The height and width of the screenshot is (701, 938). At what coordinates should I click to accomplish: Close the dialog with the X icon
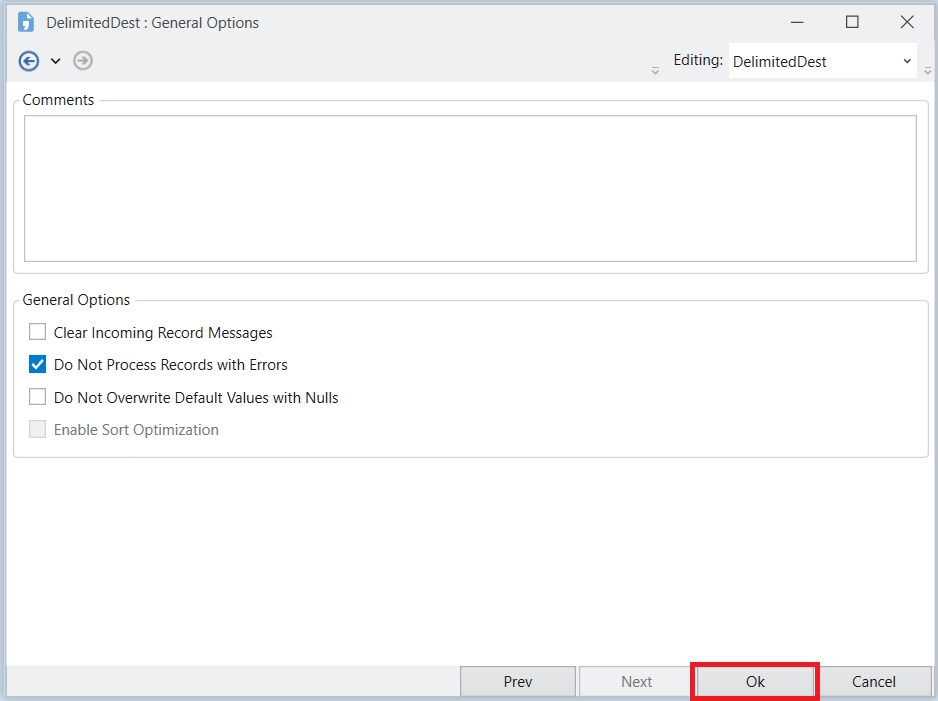(907, 22)
